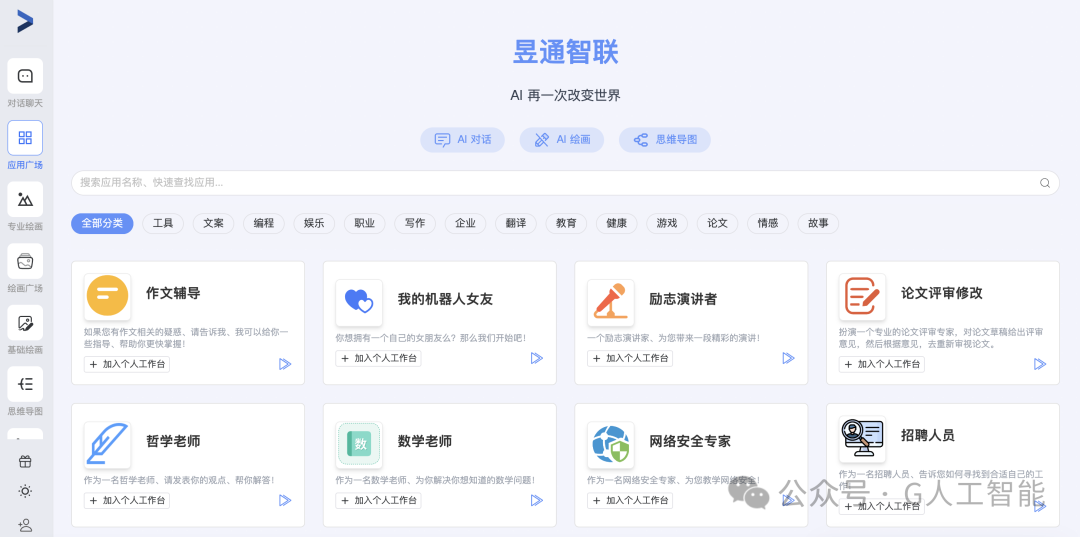Toggle the light/dark theme sun icon
This screenshot has width=1080, height=537.
tap(25, 491)
